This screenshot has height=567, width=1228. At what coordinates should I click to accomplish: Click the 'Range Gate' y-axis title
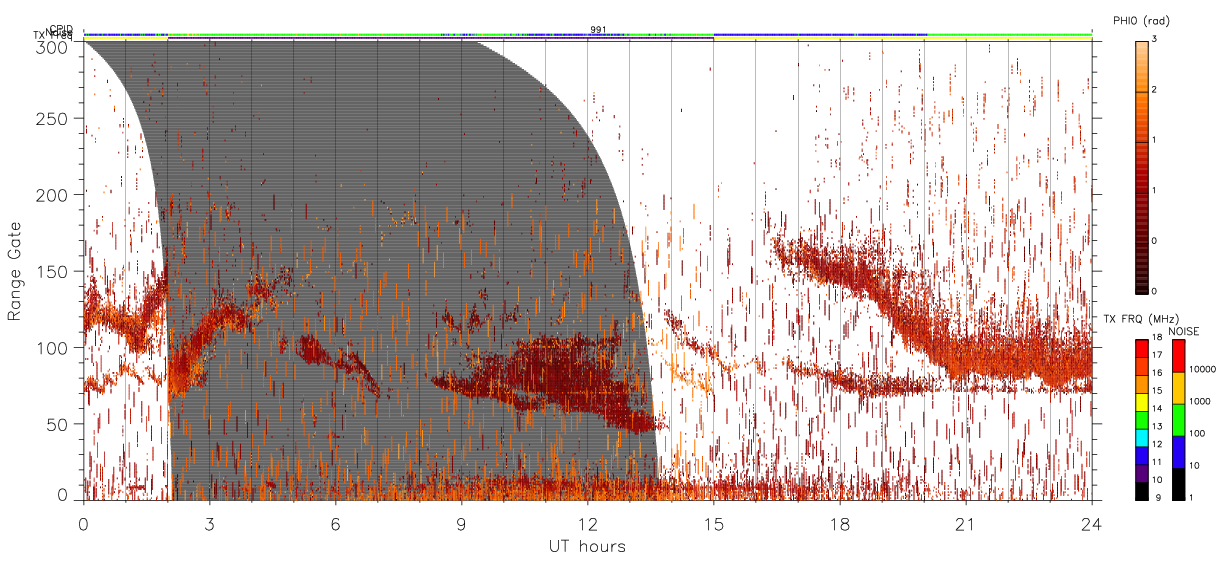15,271
